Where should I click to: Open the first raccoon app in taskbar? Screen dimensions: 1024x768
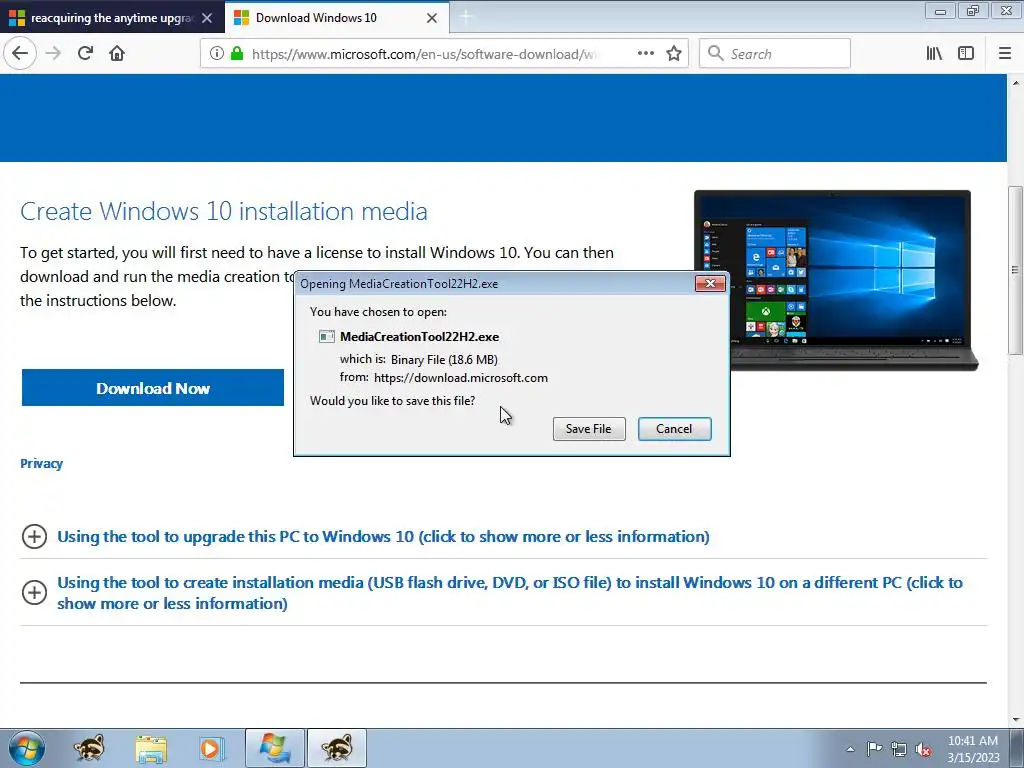(89, 748)
